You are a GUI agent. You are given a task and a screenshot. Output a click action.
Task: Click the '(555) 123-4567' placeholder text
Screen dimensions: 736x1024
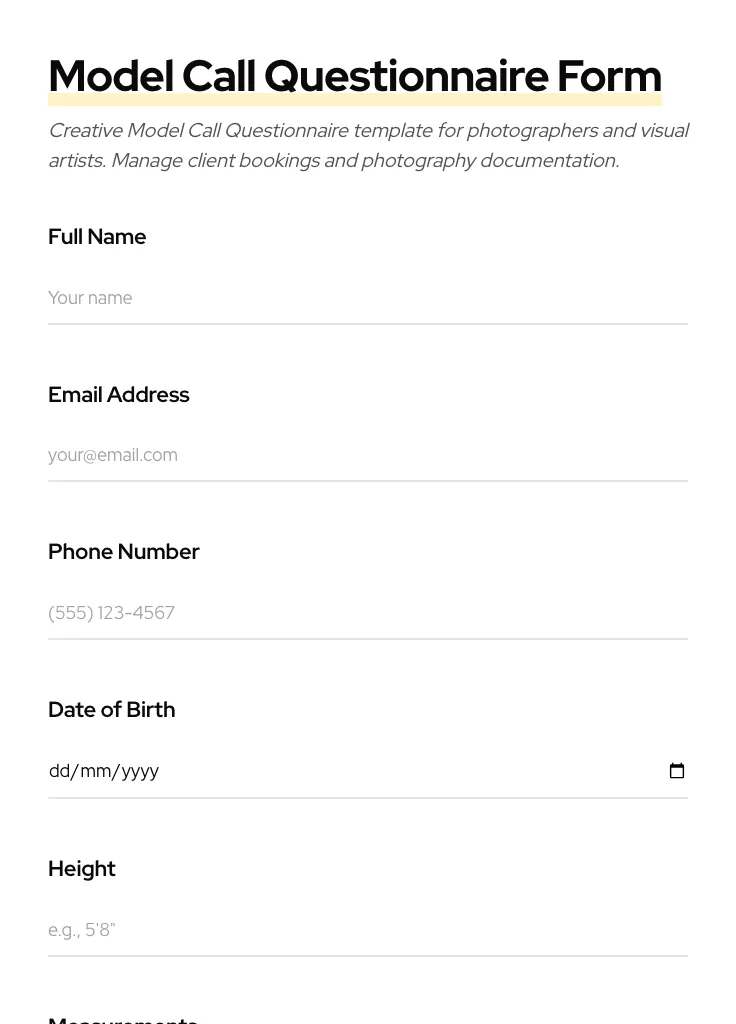111,613
